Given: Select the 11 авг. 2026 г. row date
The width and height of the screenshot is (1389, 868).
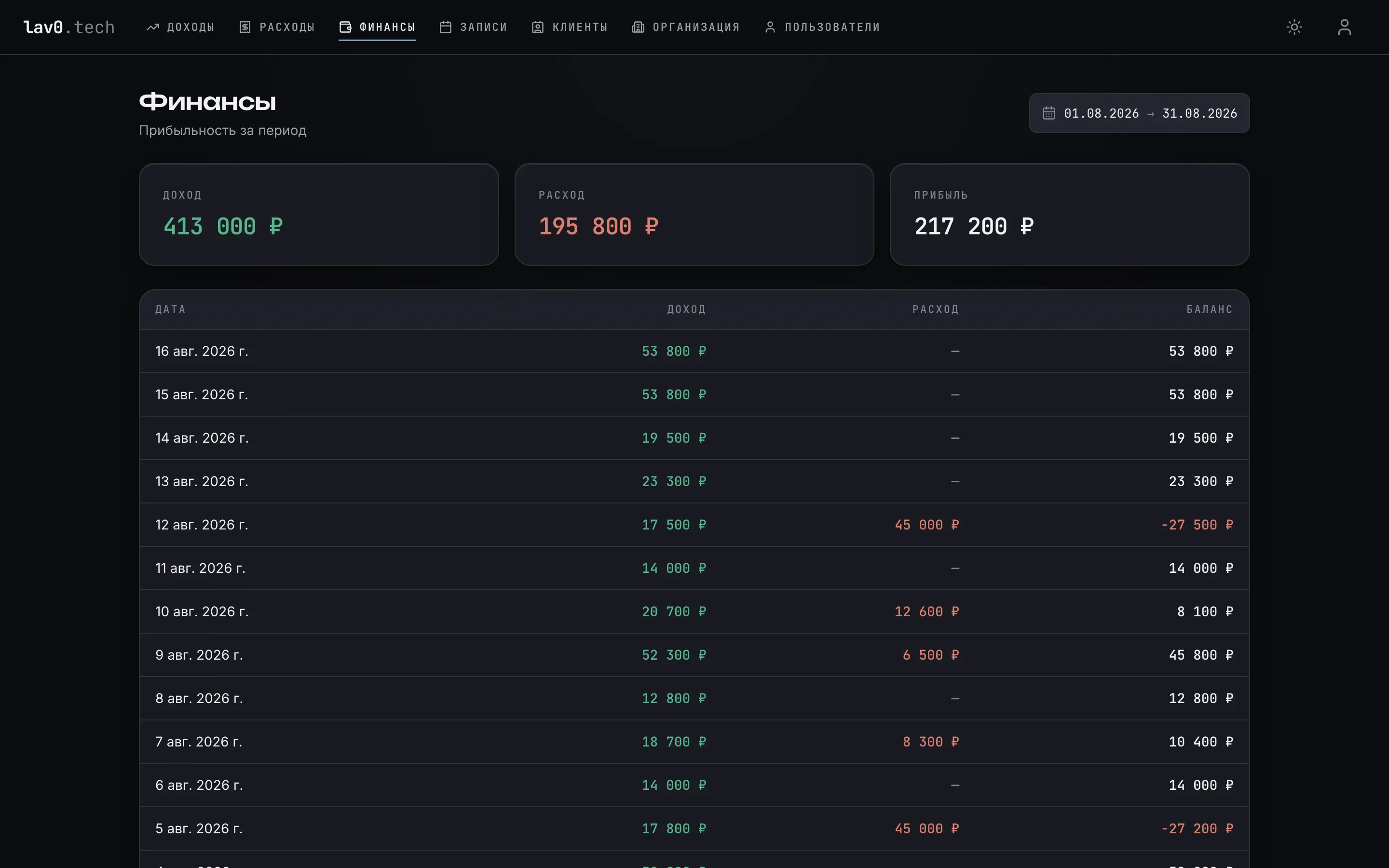Looking at the screenshot, I should (200, 569).
